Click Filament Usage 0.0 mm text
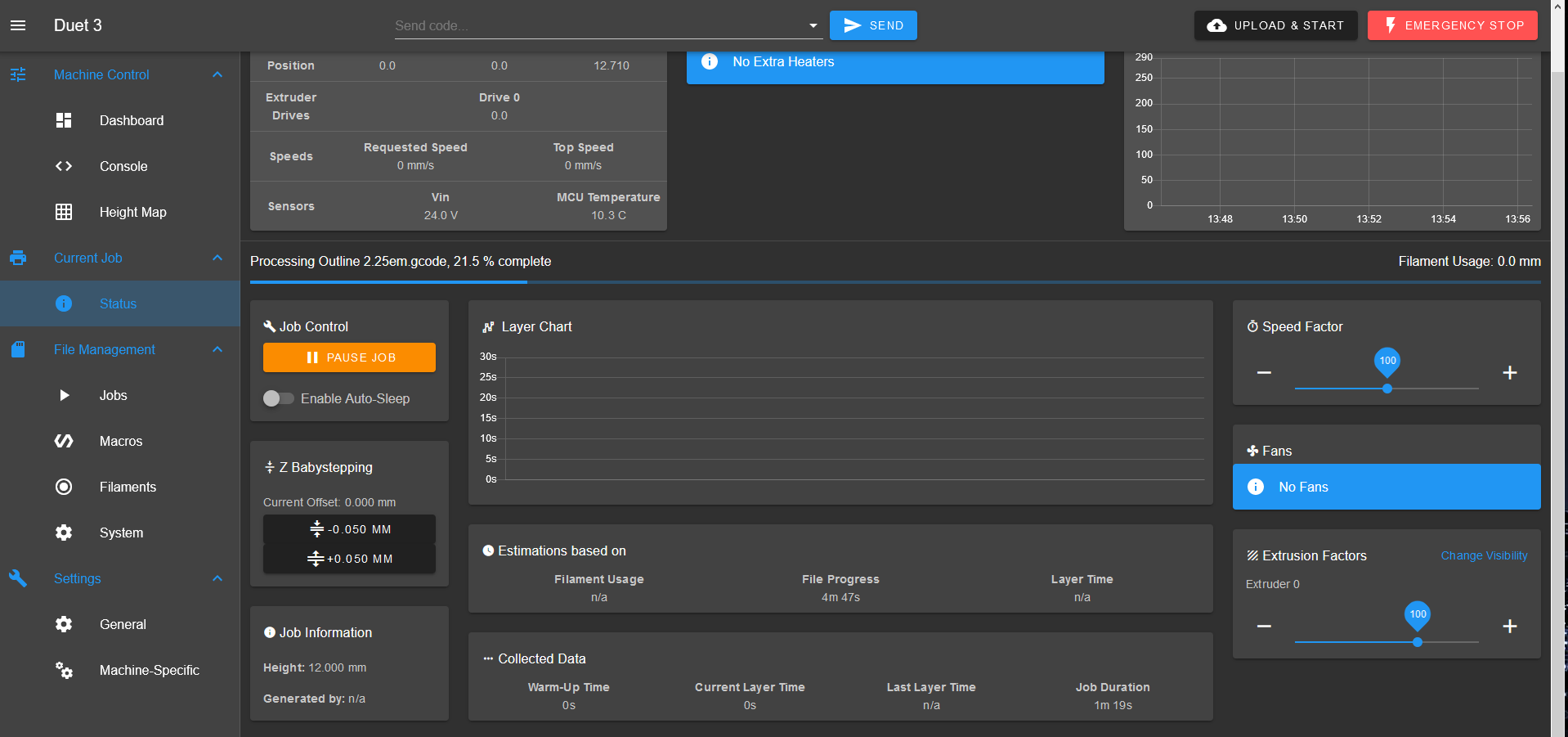1568x737 pixels. pos(1469,261)
